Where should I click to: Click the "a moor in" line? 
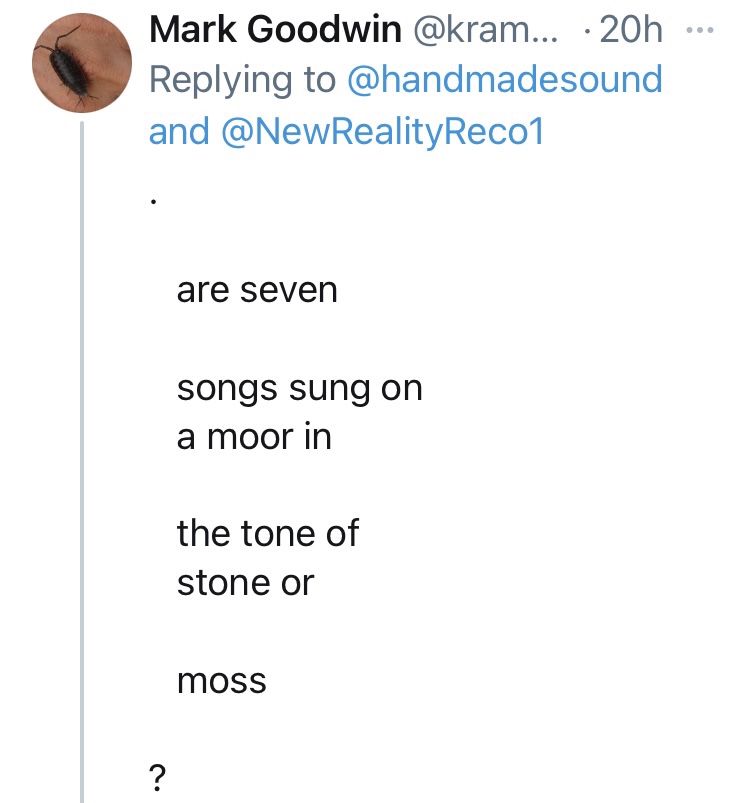point(254,437)
